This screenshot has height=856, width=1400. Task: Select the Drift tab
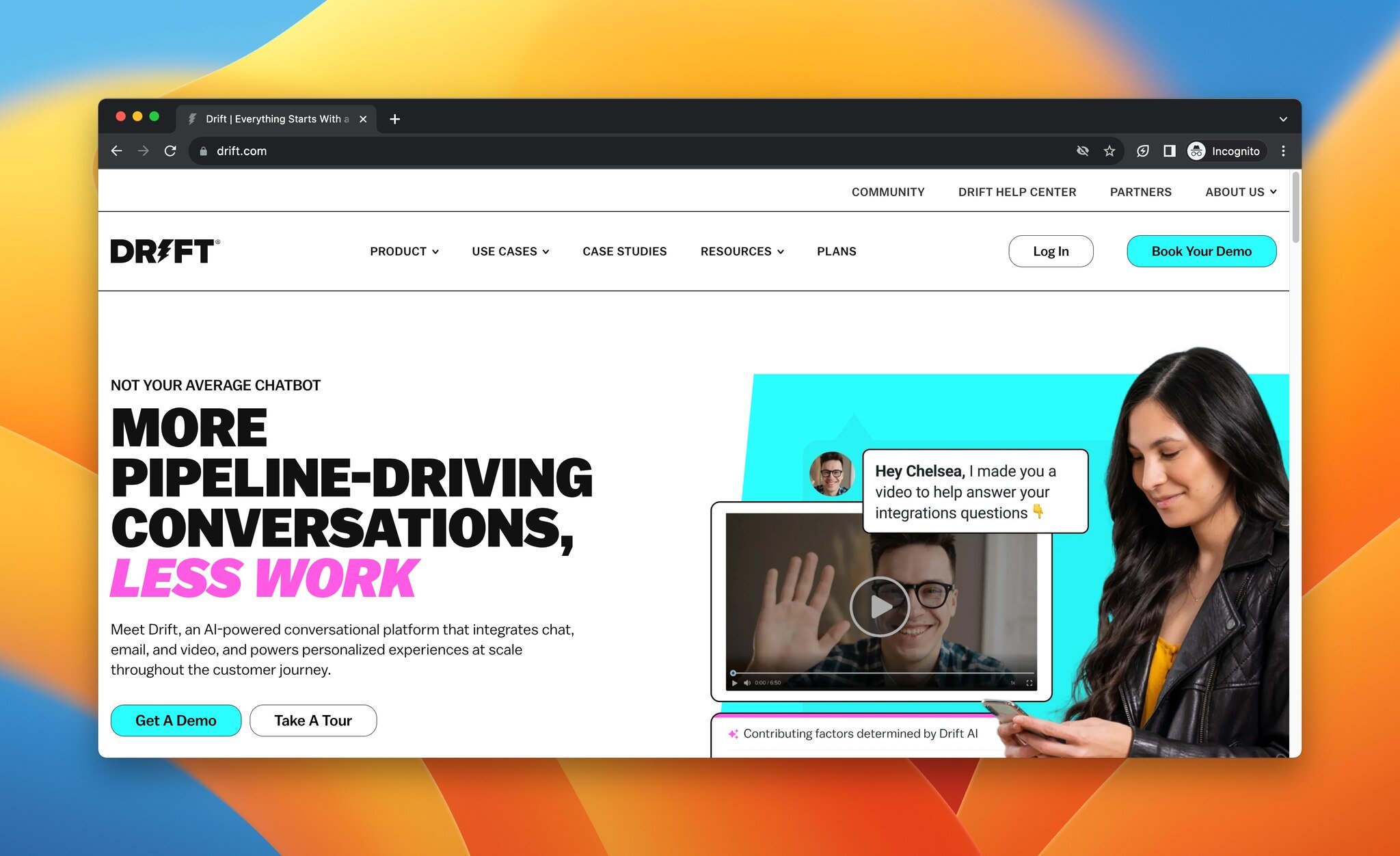pyautogui.click(x=276, y=119)
